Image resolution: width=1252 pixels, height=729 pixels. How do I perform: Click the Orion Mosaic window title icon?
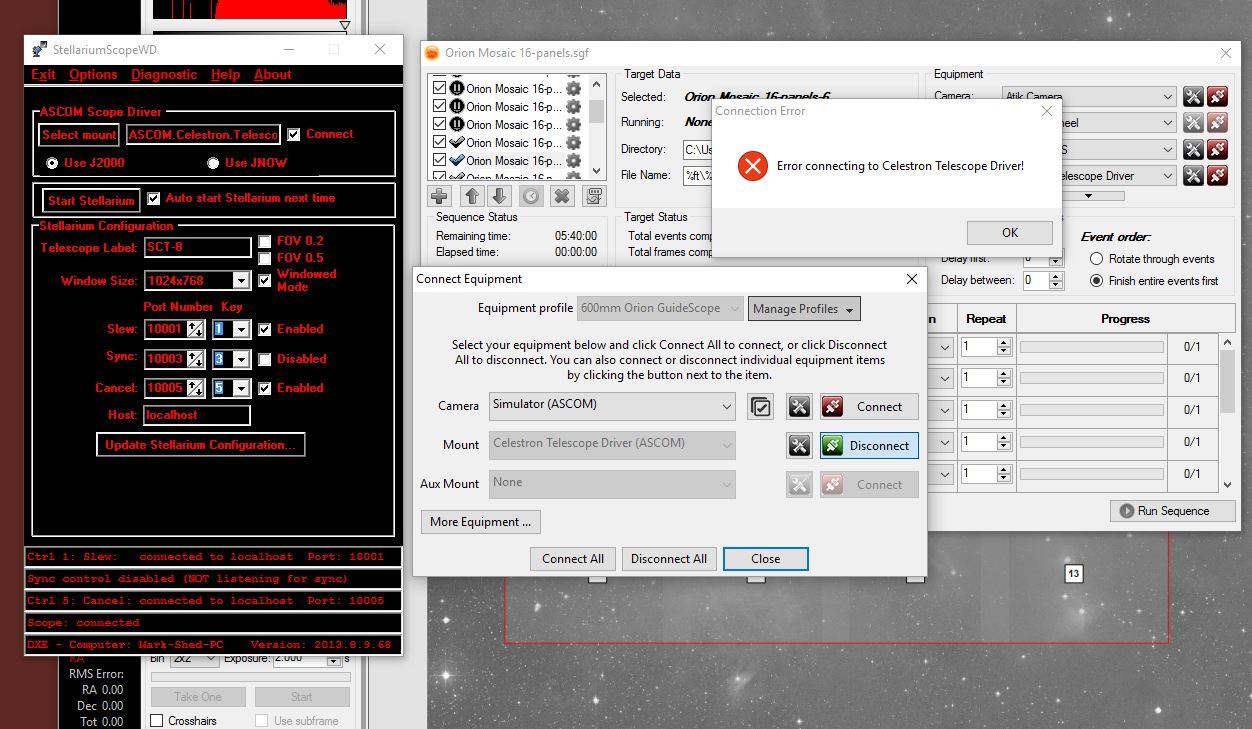432,53
